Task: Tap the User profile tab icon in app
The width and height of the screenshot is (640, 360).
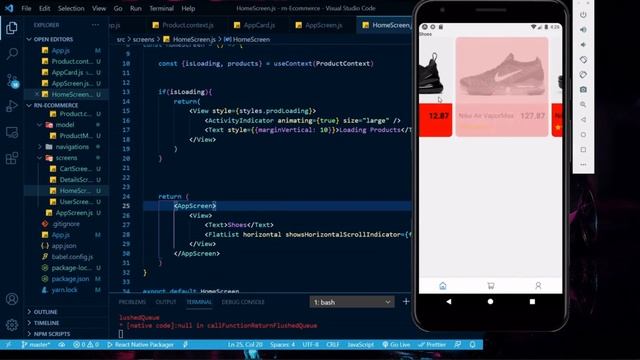Action: pyautogui.click(x=538, y=286)
